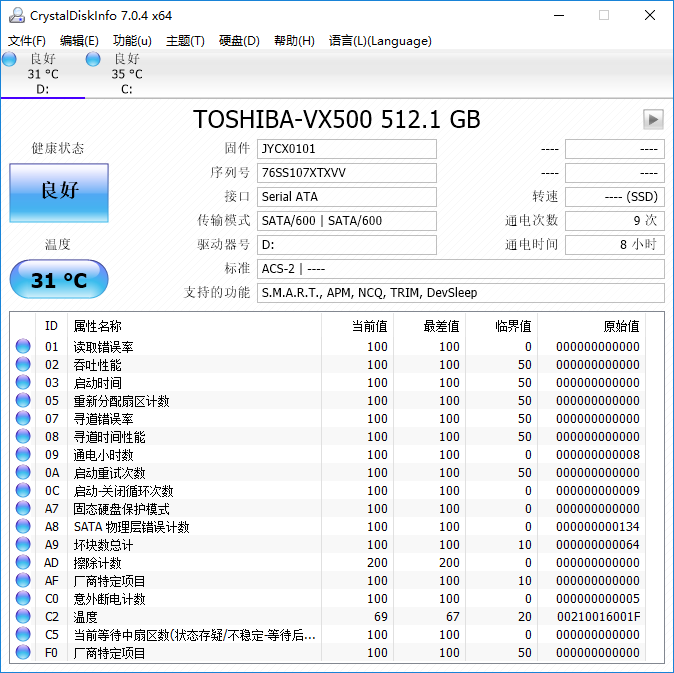Click status orb for attribute A9 坏块数总计
Screen dimensions: 674x673
(23, 545)
